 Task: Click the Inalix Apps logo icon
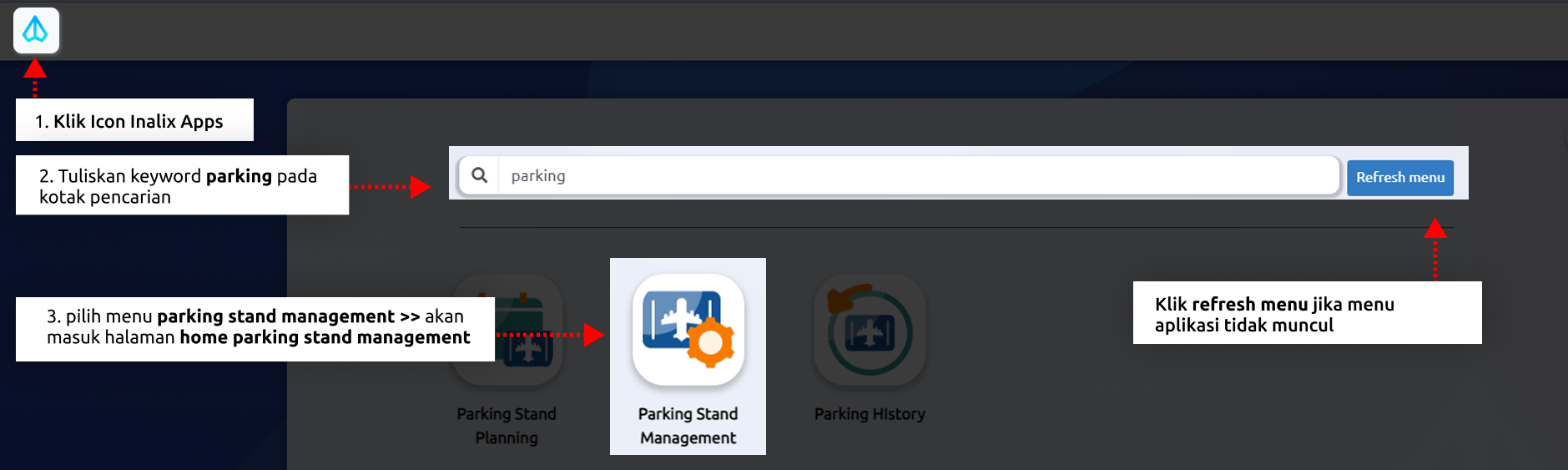point(36,31)
